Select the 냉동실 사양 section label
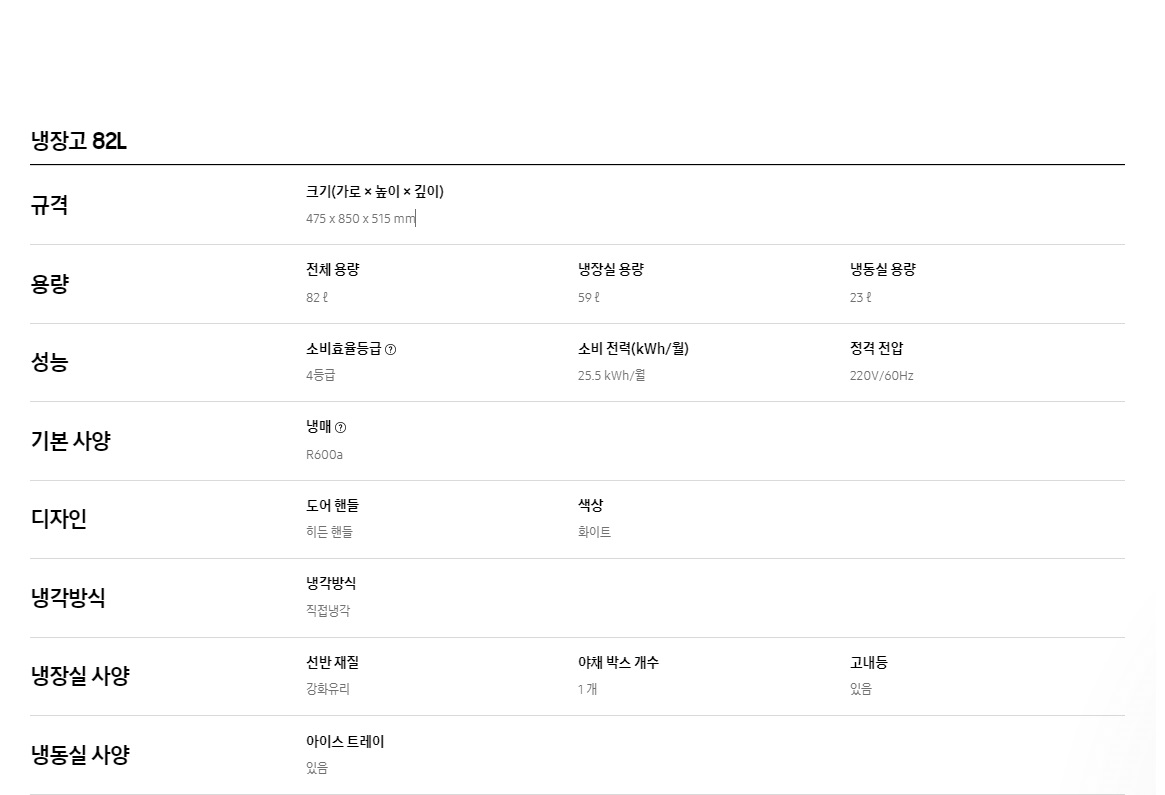 pyautogui.click(x=80, y=755)
